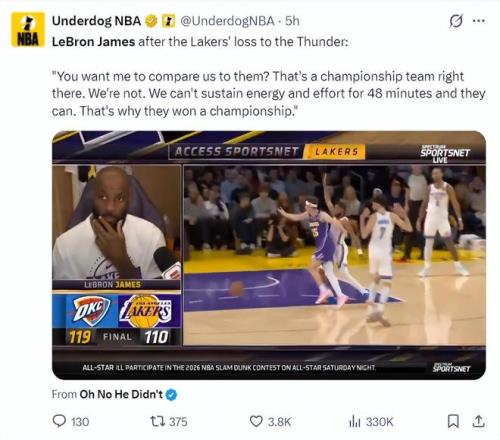Click the bold LeBron James text in the tweet
Image resolution: width=500 pixels, height=440 pixels.
[93, 42]
